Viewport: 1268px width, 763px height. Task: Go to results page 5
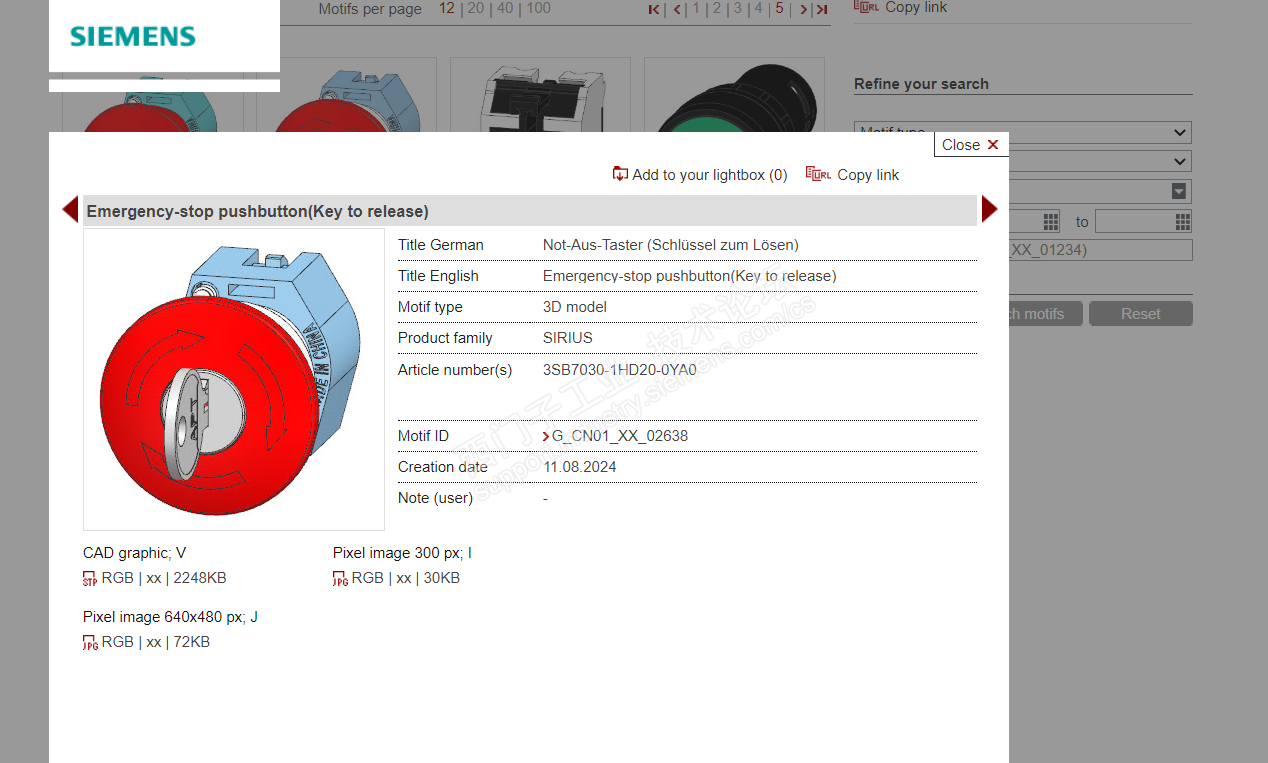779,9
